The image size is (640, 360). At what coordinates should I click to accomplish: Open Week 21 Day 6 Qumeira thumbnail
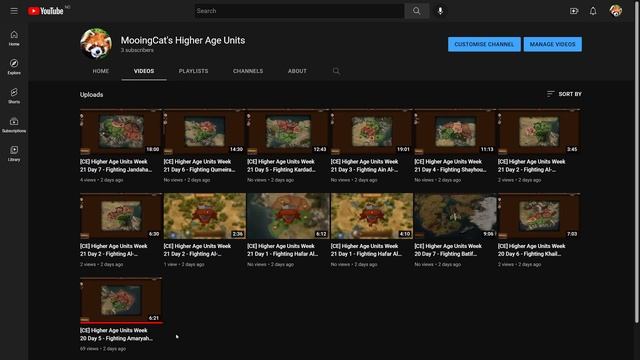tap(204, 131)
